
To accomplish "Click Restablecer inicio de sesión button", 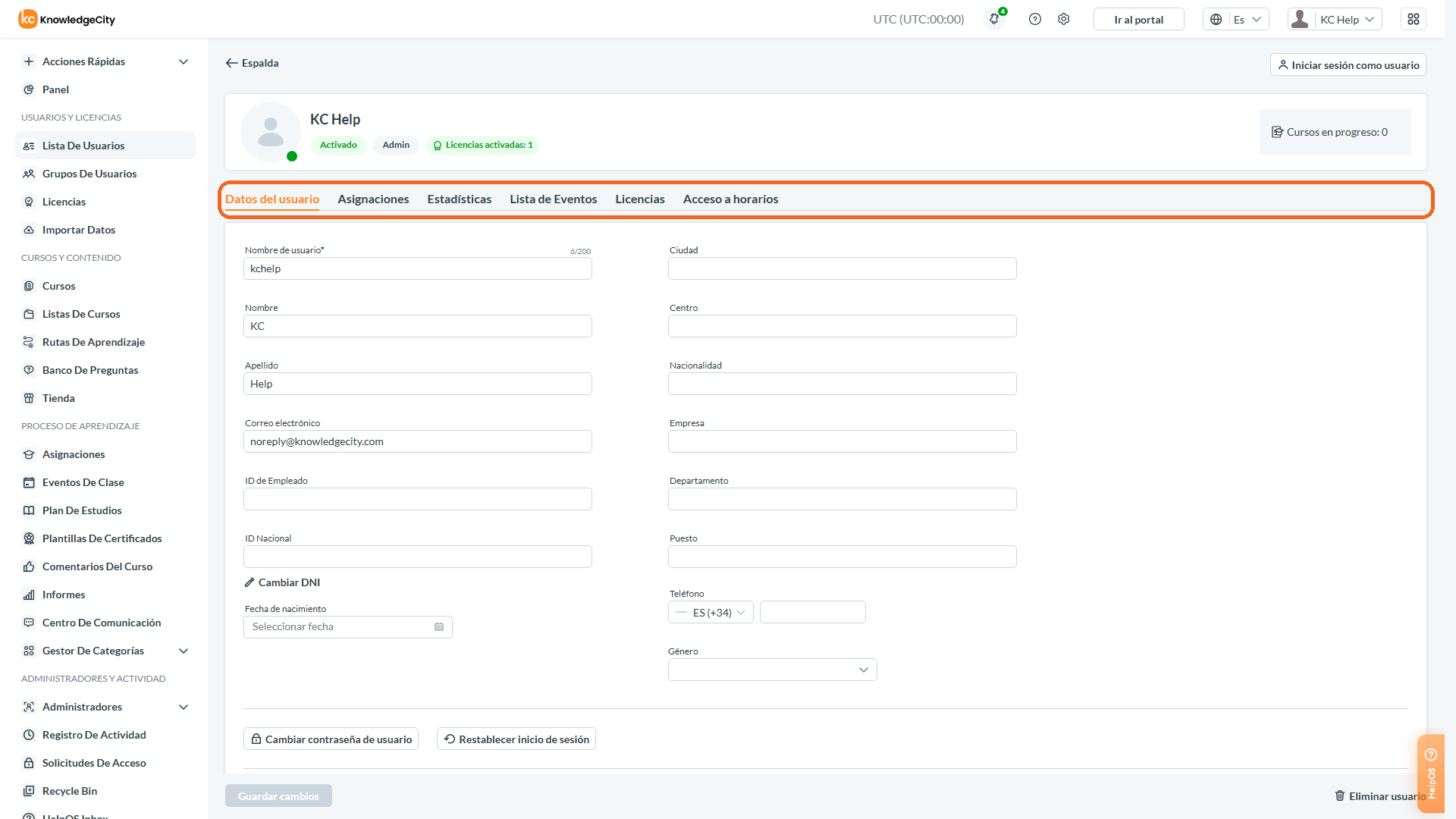I will coord(516,739).
